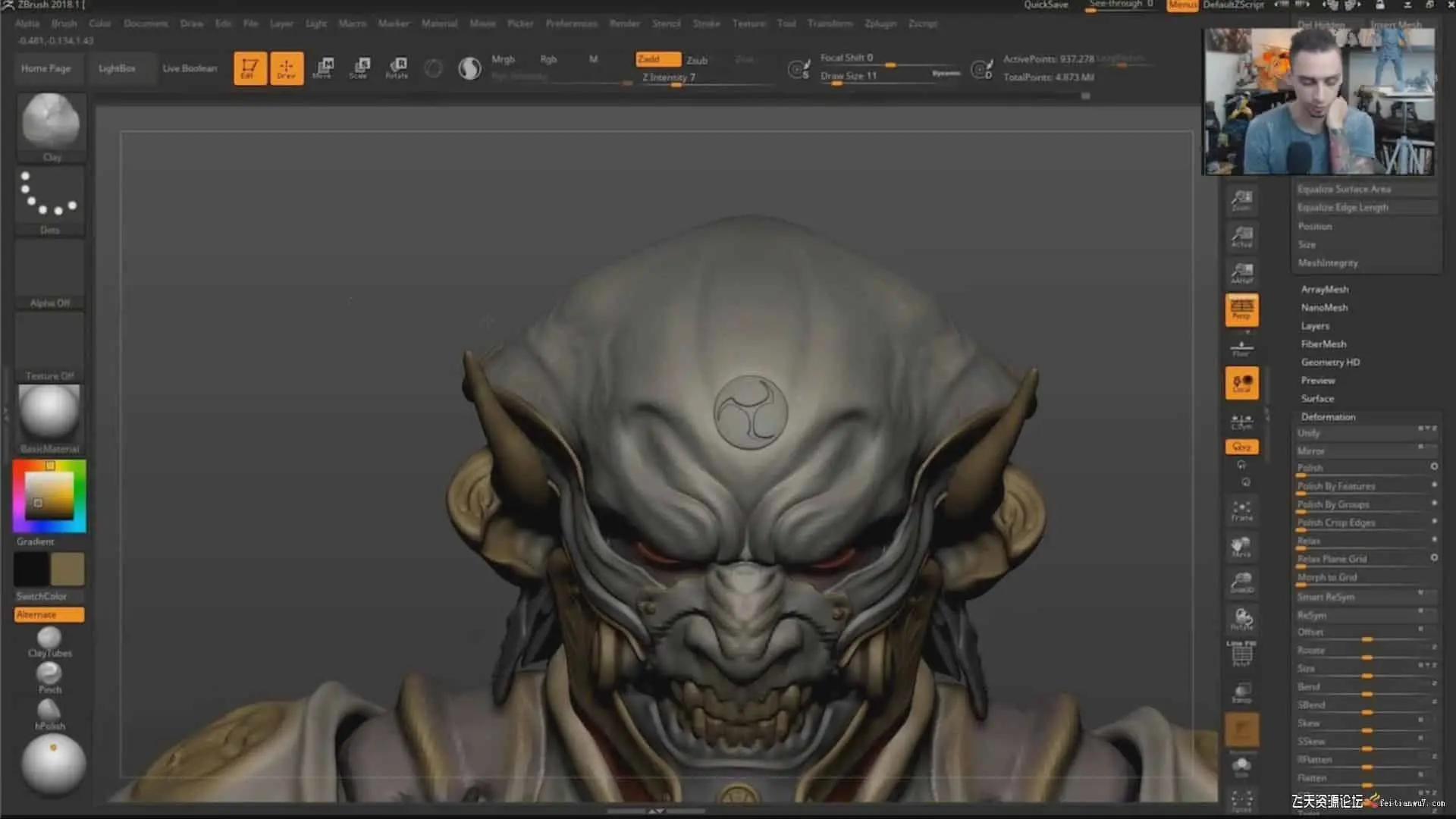Click the AAHalf view icon
This screenshot has height=819, width=1456.
click(1241, 274)
